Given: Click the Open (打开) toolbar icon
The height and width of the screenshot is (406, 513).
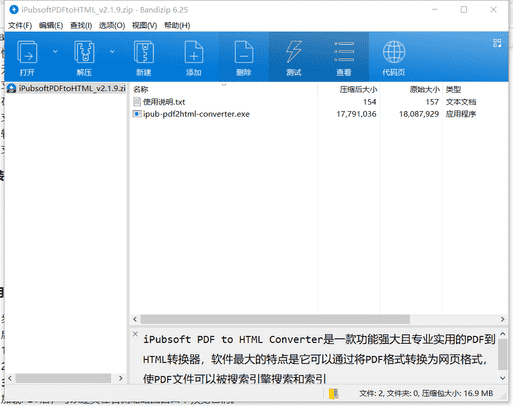Looking at the screenshot, I should point(27,52).
